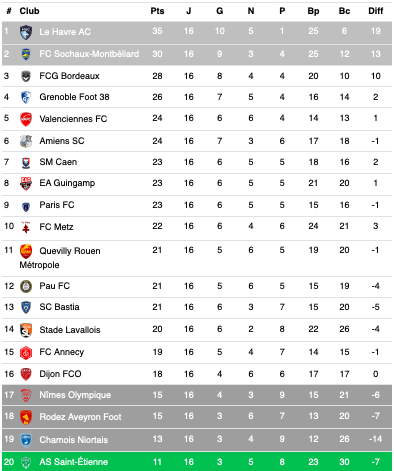The height and width of the screenshot is (471, 394).
Task: Sort by Diff column header
Action: coord(376,11)
